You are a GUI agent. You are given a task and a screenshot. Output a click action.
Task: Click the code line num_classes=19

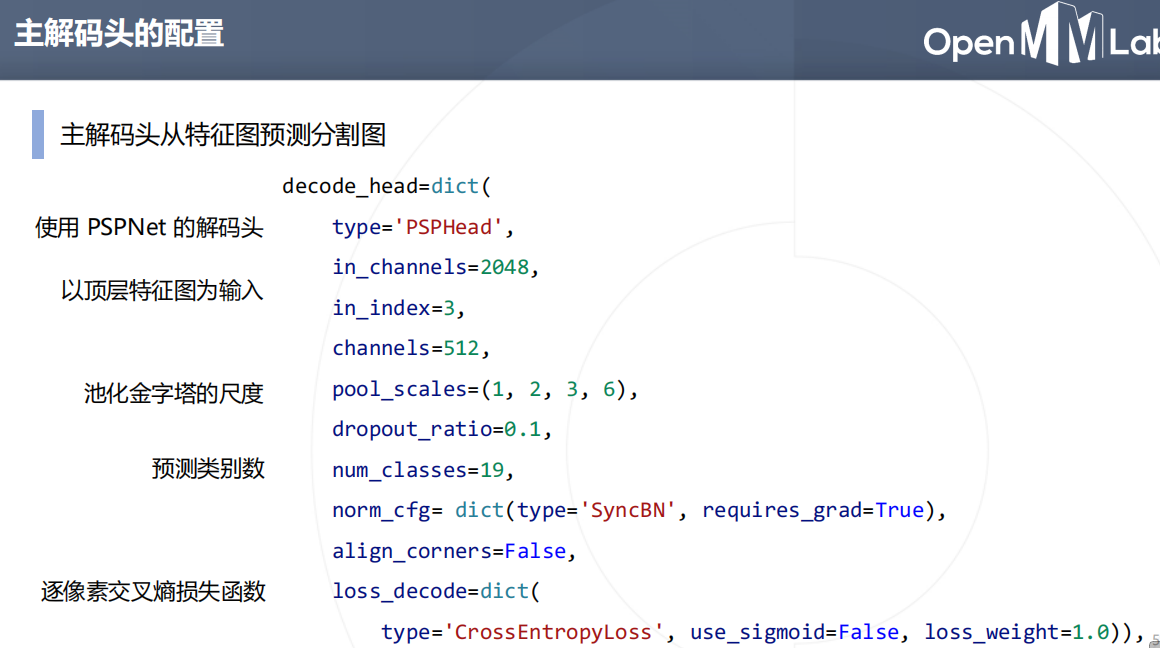coord(422,470)
